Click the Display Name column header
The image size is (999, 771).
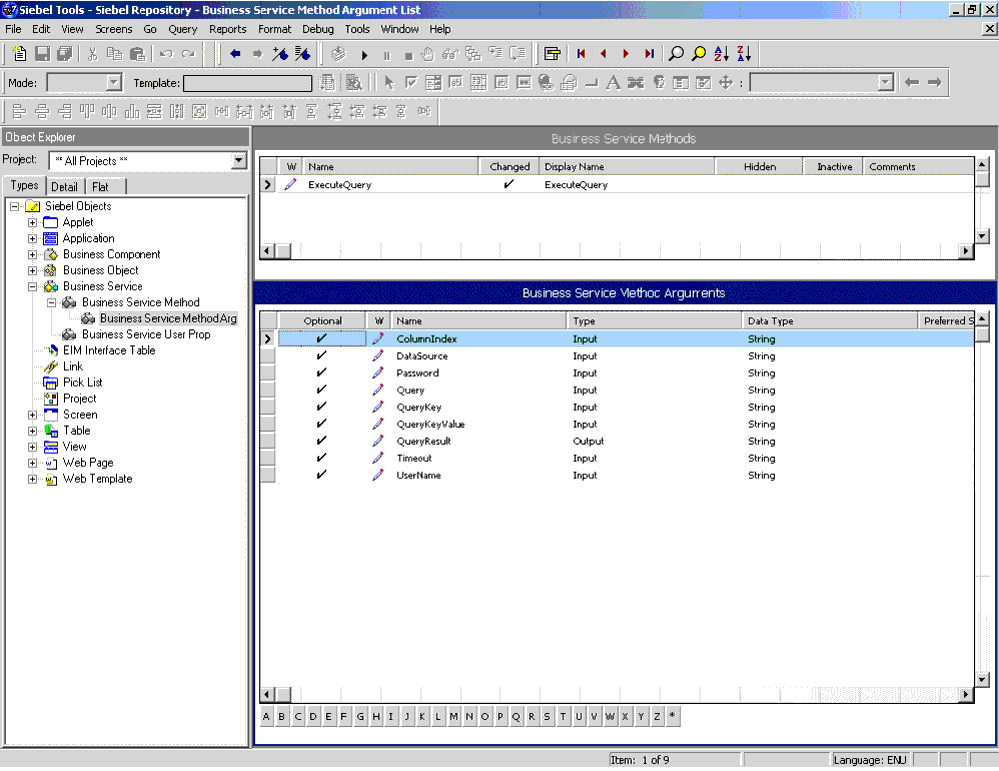(x=627, y=166)
